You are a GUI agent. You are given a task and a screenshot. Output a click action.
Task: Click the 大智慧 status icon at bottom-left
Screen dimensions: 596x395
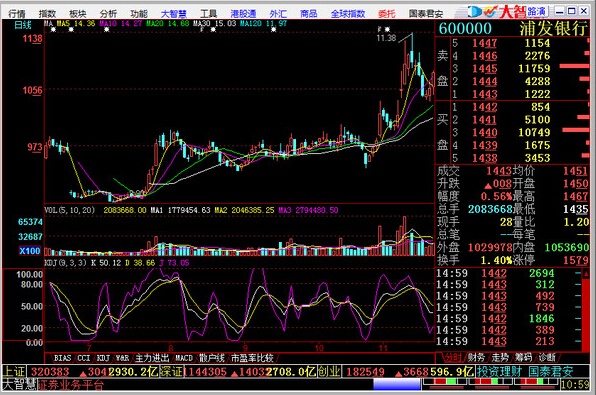(19, 384)
